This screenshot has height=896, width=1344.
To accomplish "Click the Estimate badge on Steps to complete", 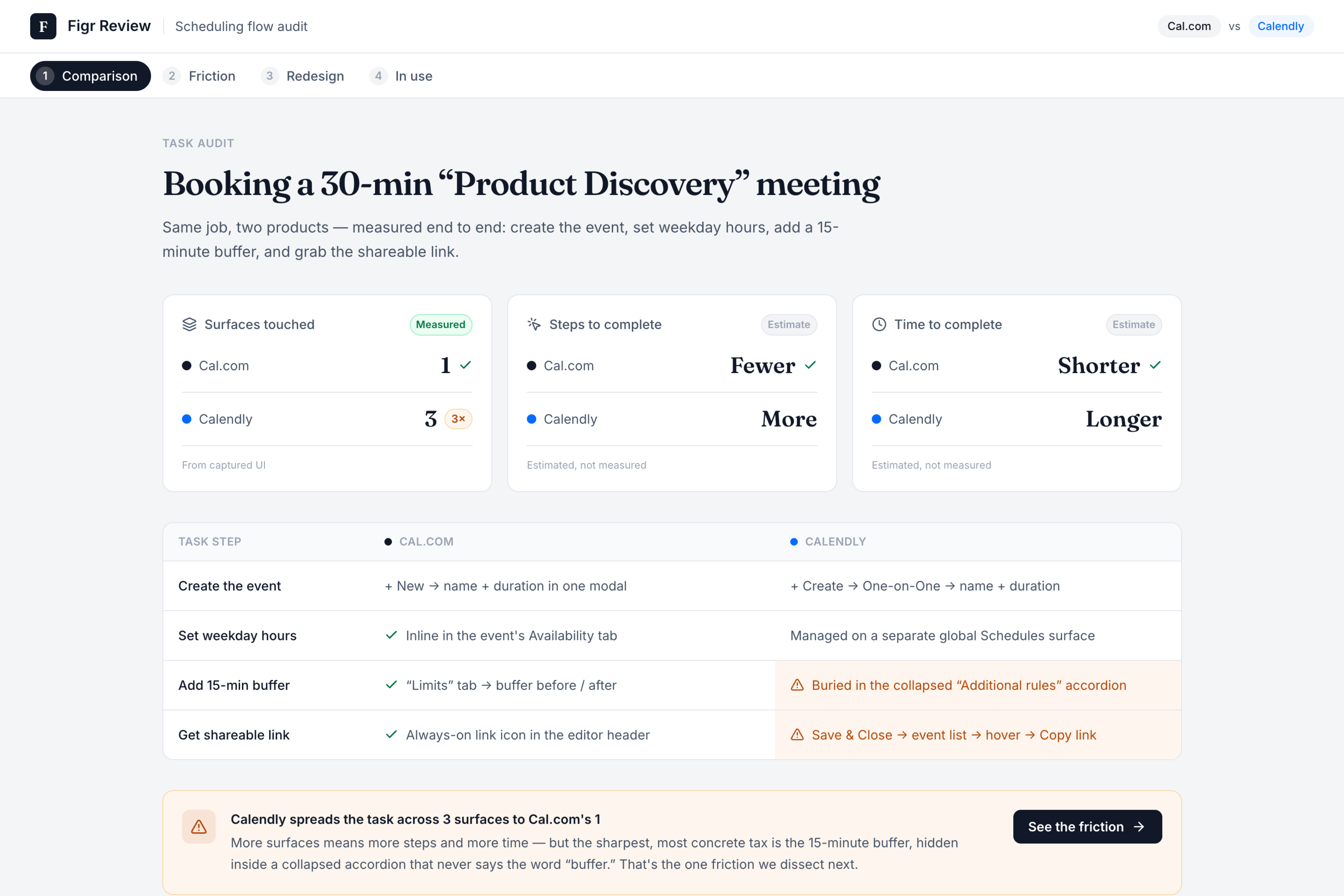I will pyautogui.click(x=788, y=324).
